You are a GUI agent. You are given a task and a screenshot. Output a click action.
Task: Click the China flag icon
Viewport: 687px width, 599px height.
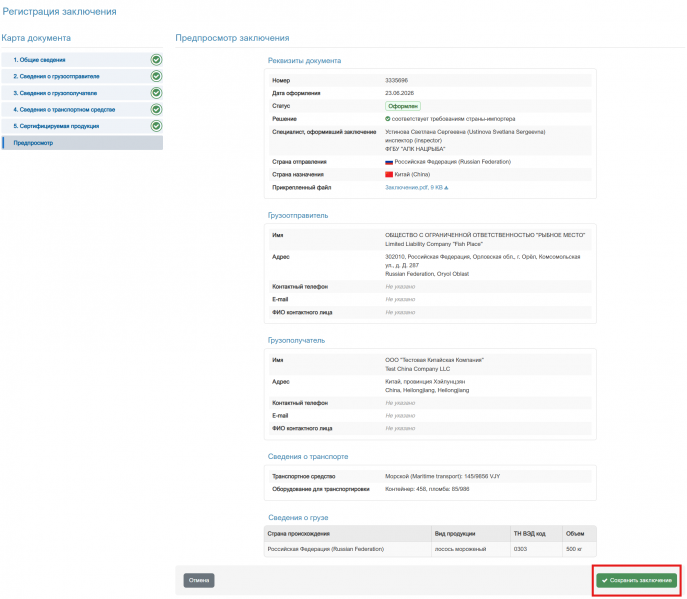389,174
